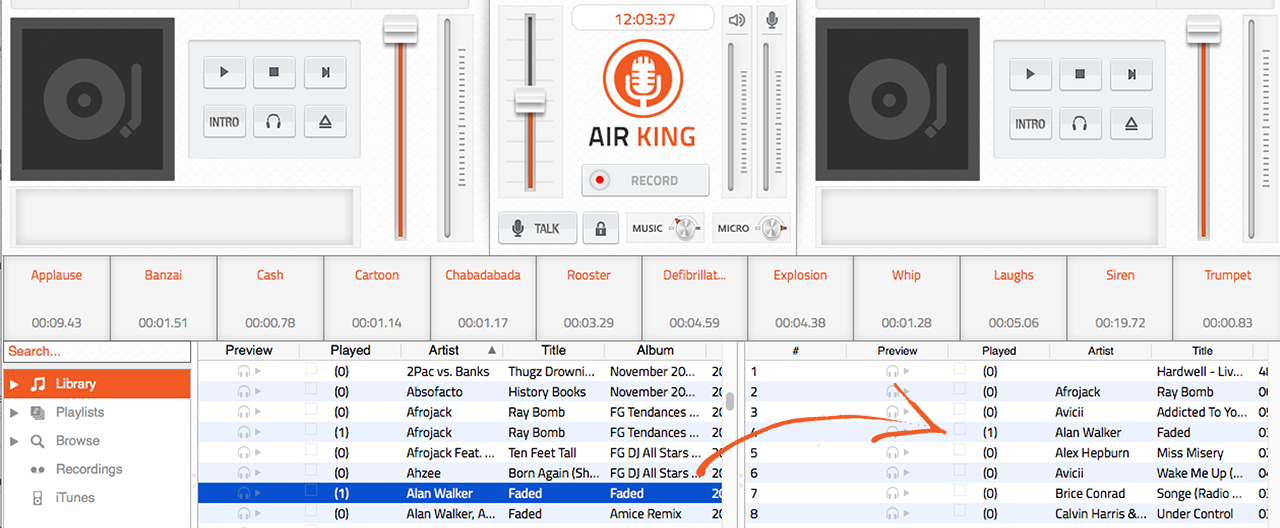The height and width of the screenshot is (528, 1280).
Task: Preview playlist track 2 Afrojack Ray Bomb
Action: pos(892,391)
